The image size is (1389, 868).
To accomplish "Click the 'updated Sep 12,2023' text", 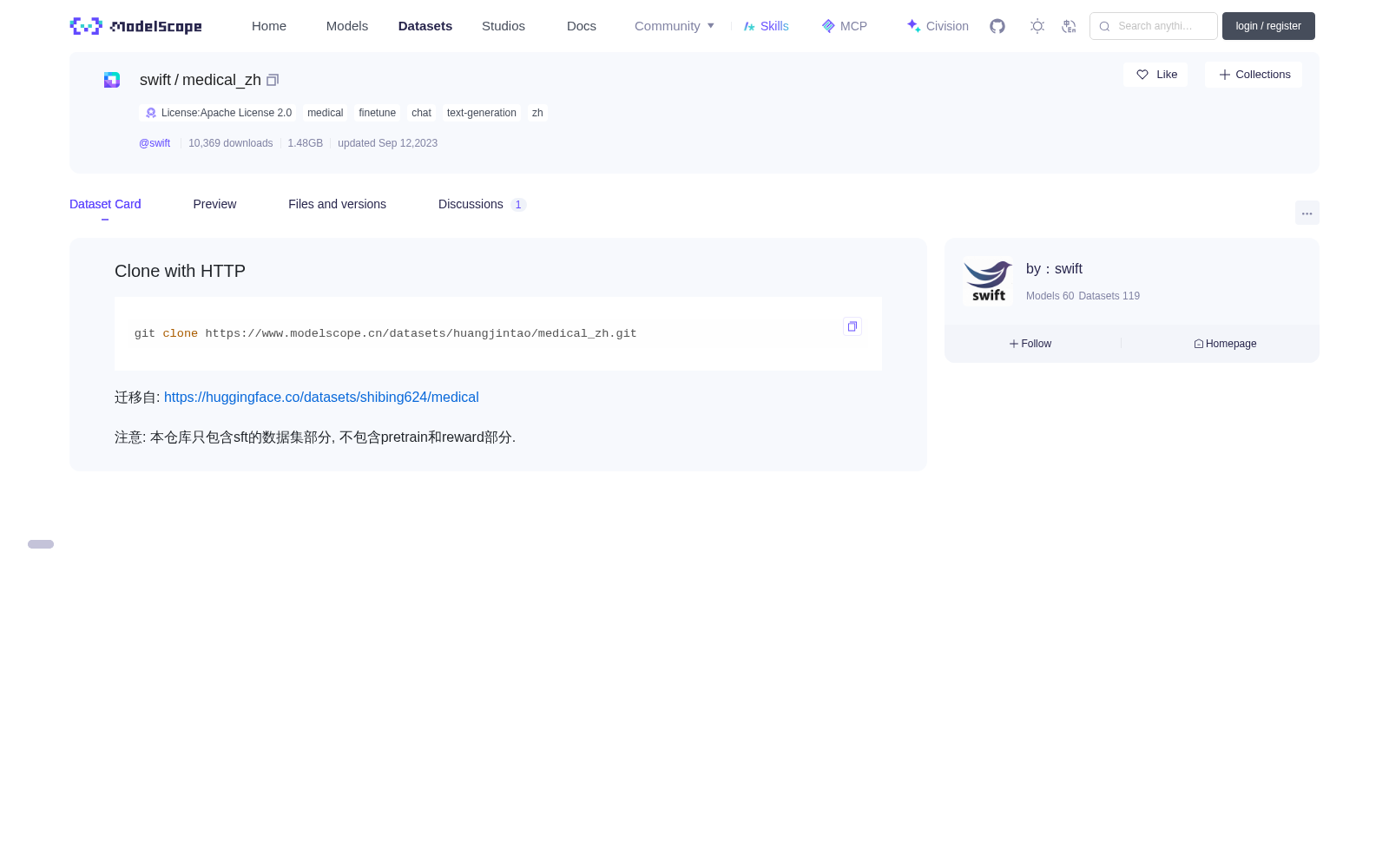I will click(387, 143).
